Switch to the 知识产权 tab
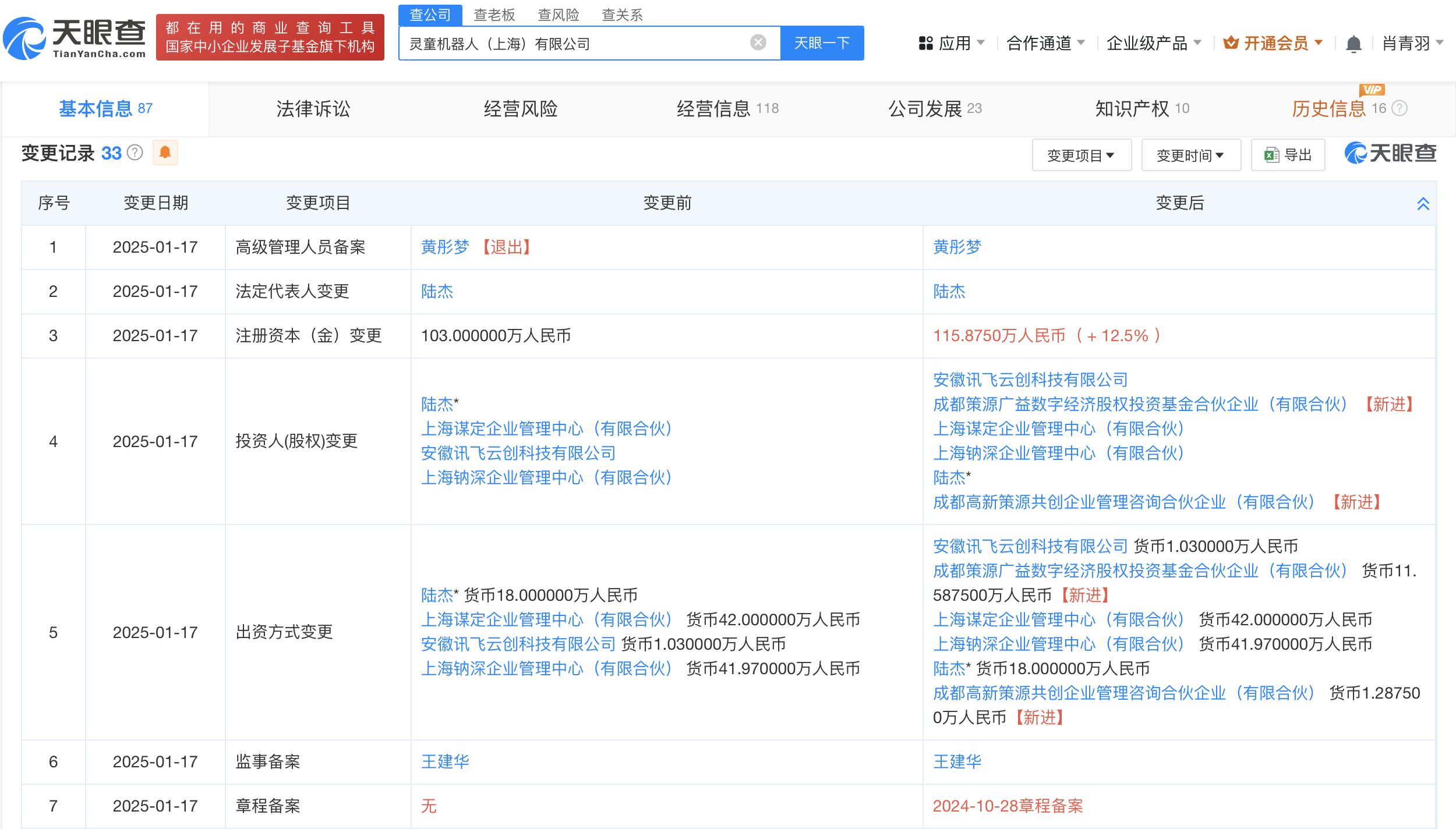The width and height of the screenshot is (1456, 829). point(1132,109)
